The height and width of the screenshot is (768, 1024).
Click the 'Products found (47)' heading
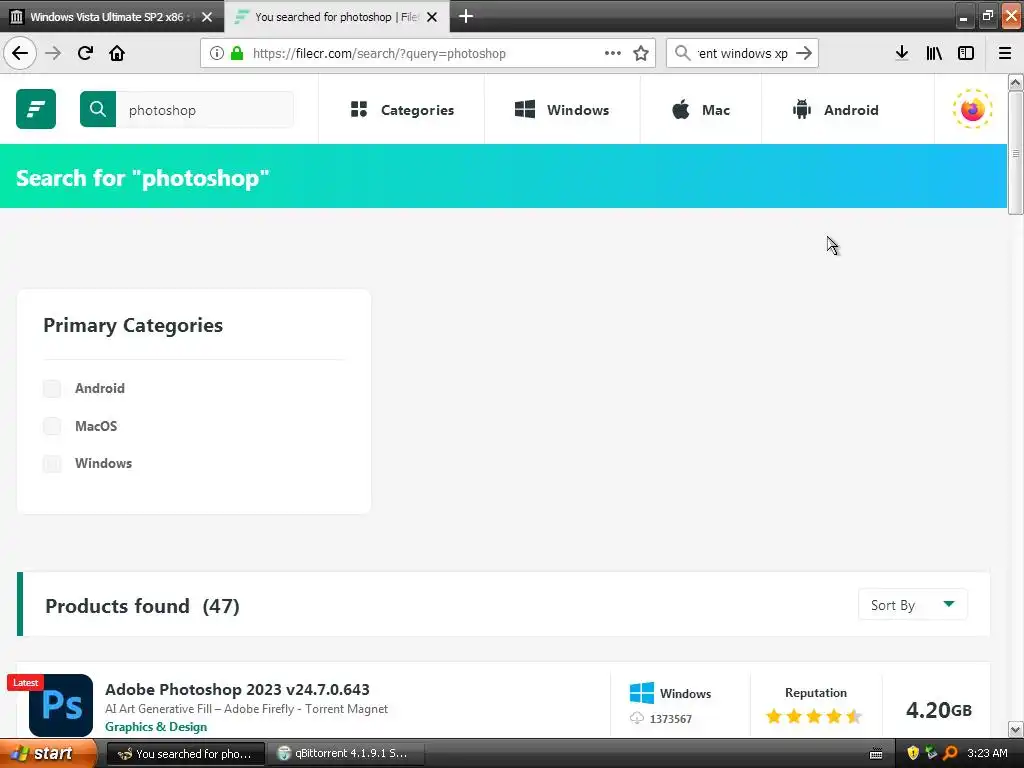click(x=142, y=606)
